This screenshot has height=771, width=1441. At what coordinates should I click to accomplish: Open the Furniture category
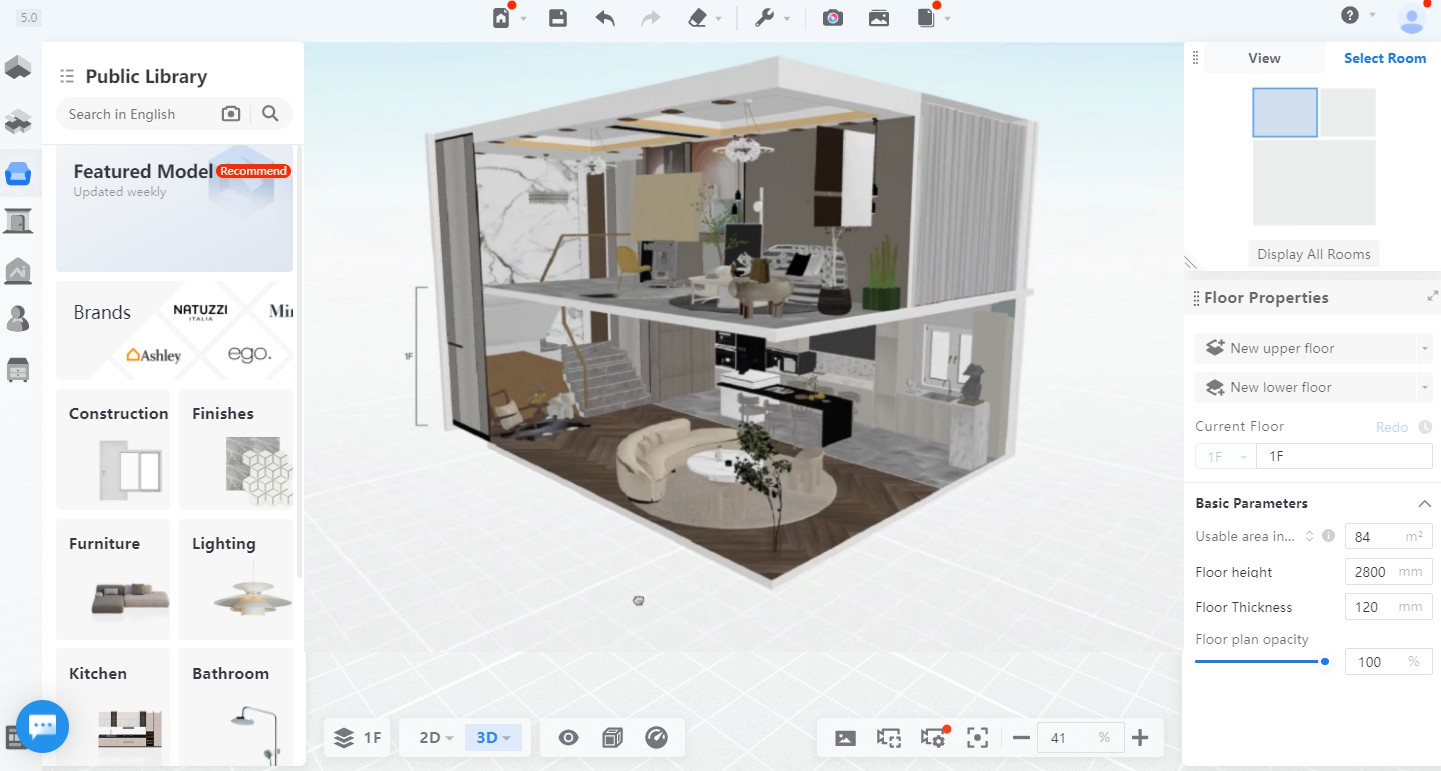point(113,579)
